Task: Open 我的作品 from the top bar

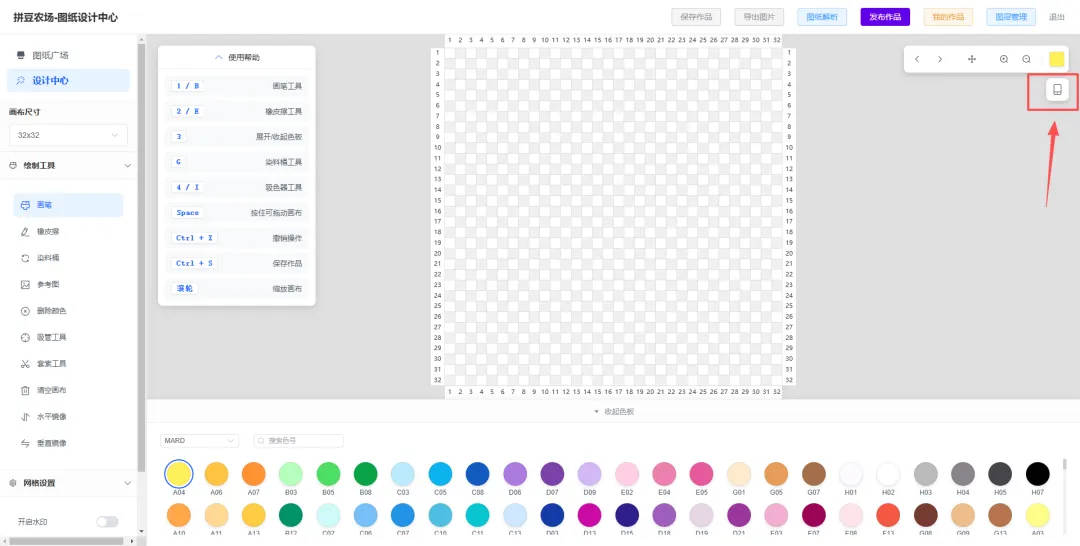Action: coord(948,17)
